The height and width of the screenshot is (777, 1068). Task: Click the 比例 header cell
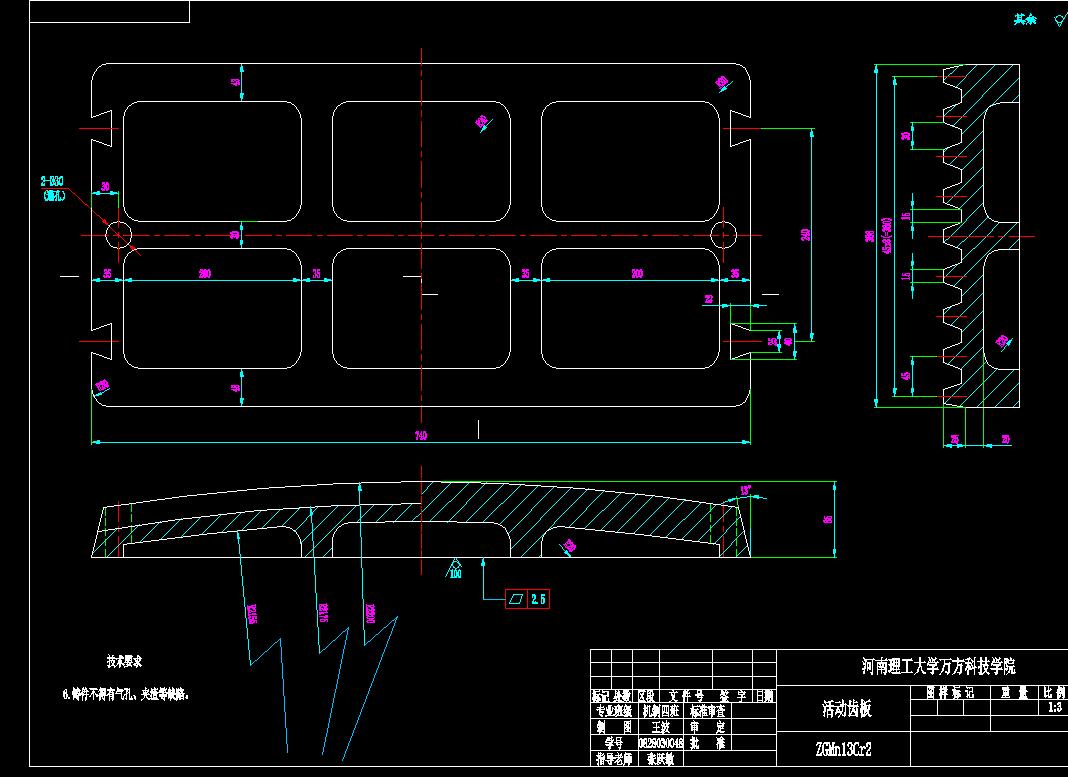tap(1054, 693)
